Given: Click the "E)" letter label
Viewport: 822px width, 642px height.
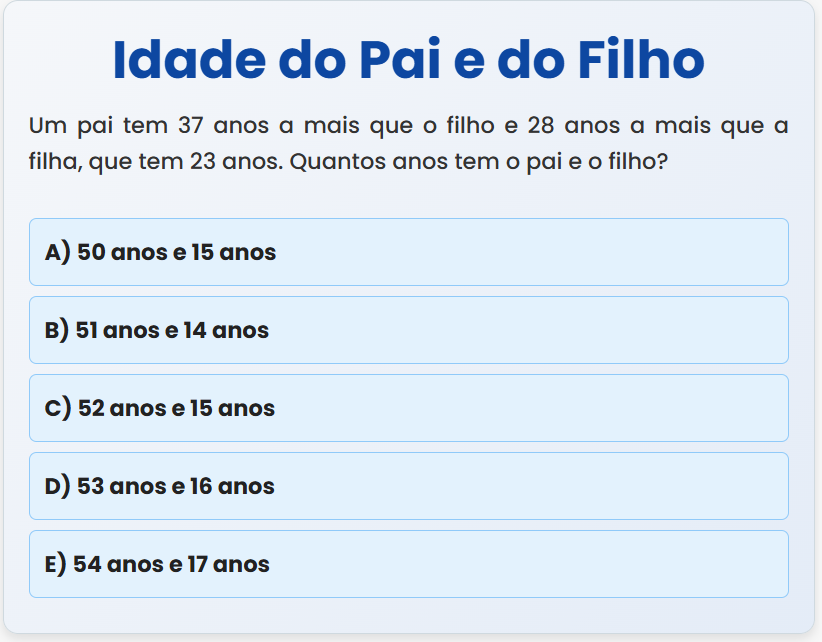Looking at the screenshot, I should 56,564.
